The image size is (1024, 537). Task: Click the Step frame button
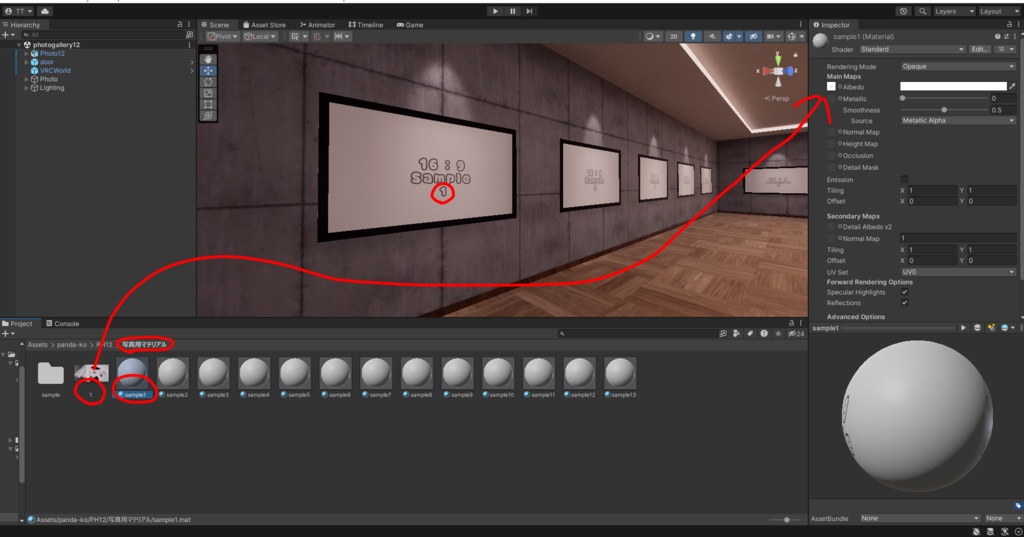tap(530, 11)
